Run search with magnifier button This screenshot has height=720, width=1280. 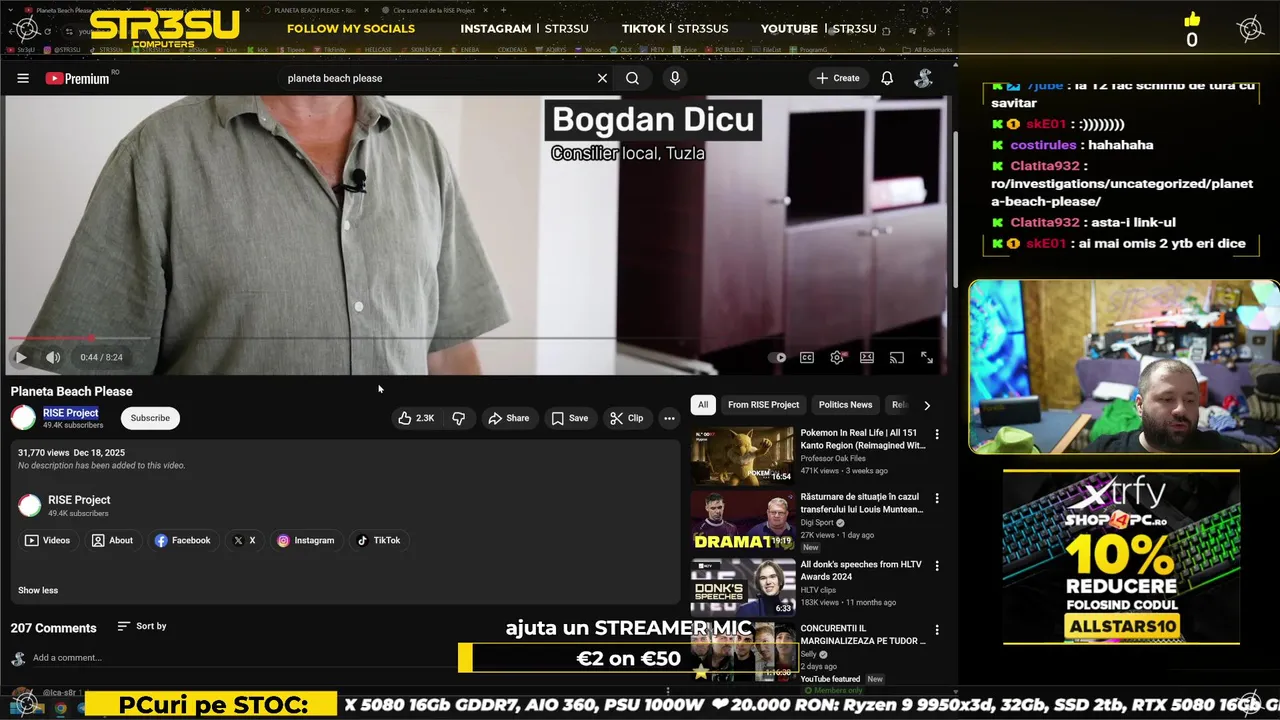(633, 78)
